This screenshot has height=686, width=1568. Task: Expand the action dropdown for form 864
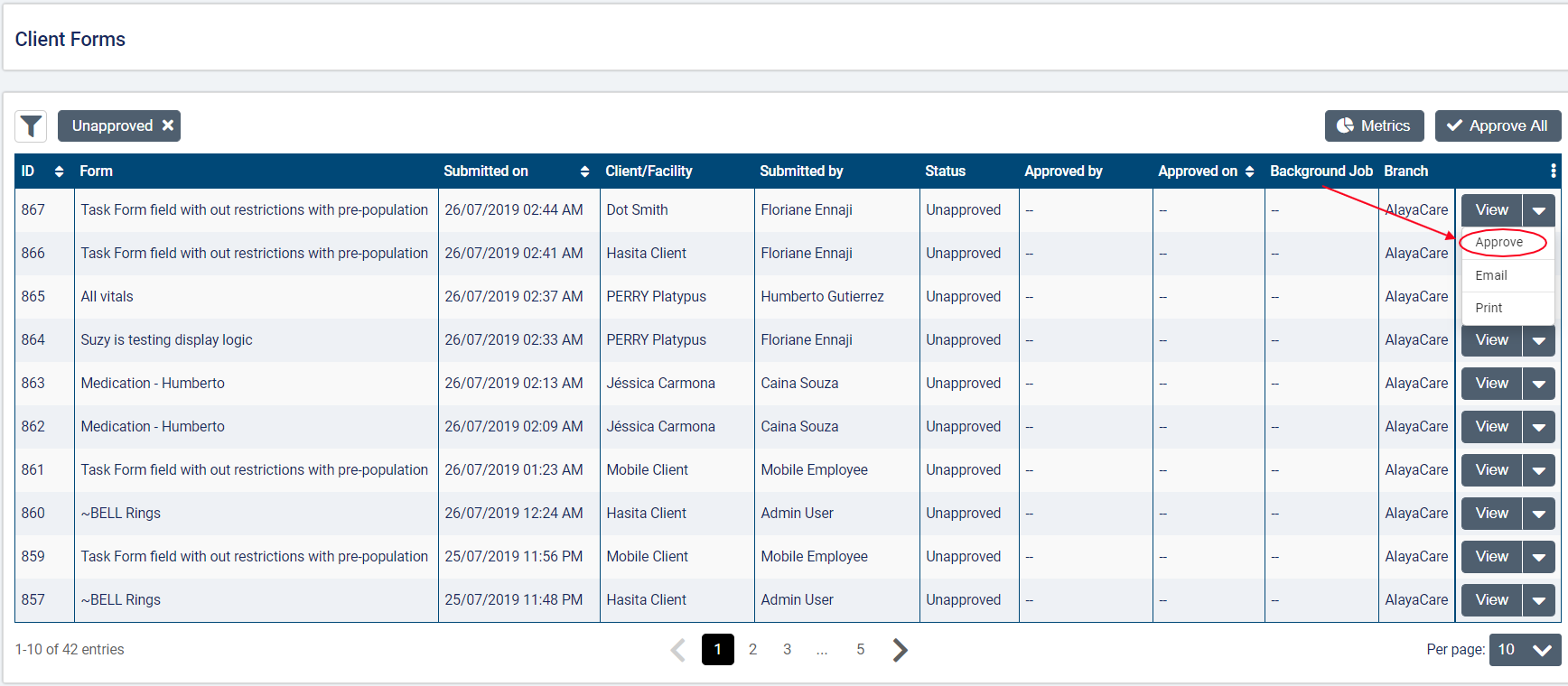point(1538,340)
